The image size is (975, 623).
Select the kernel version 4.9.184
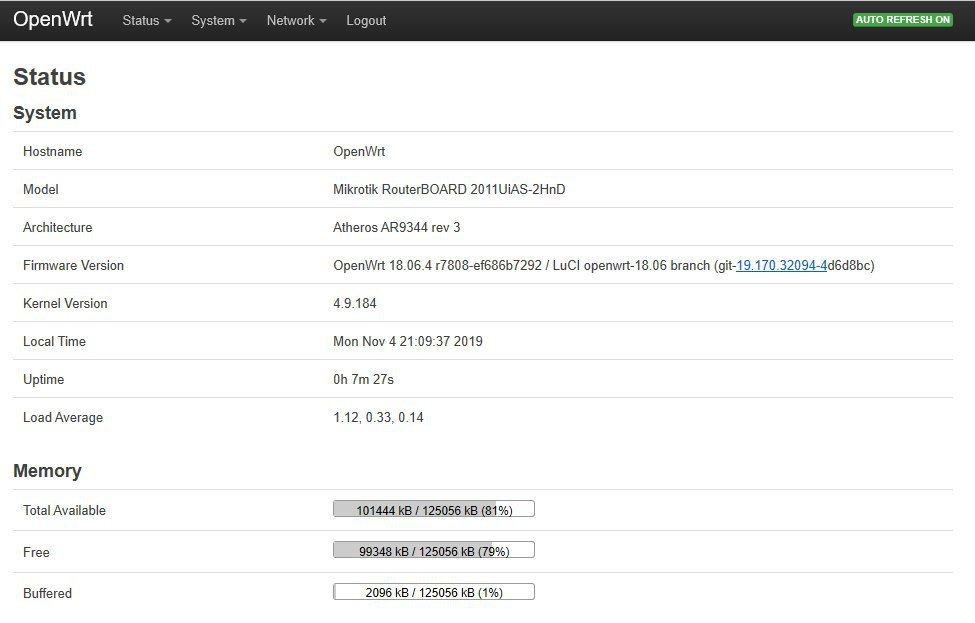pyautogui.click(x=355, y=303)
